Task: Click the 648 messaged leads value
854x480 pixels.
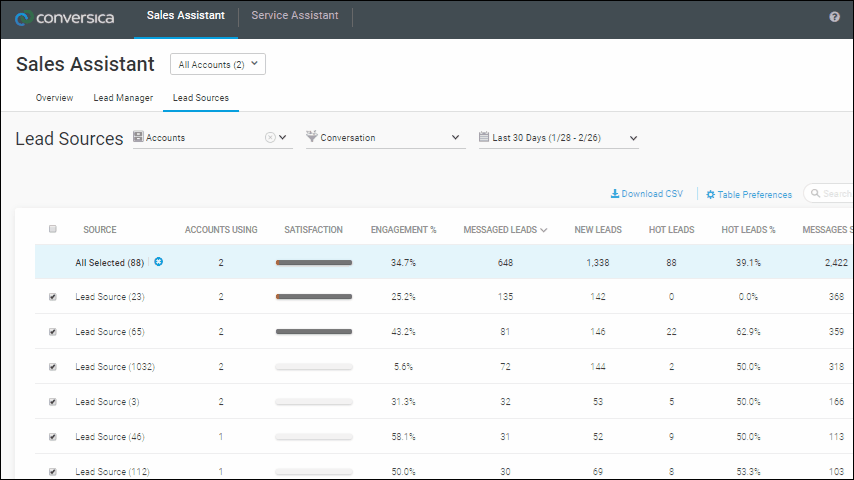Action: click(x=505, y=263)
